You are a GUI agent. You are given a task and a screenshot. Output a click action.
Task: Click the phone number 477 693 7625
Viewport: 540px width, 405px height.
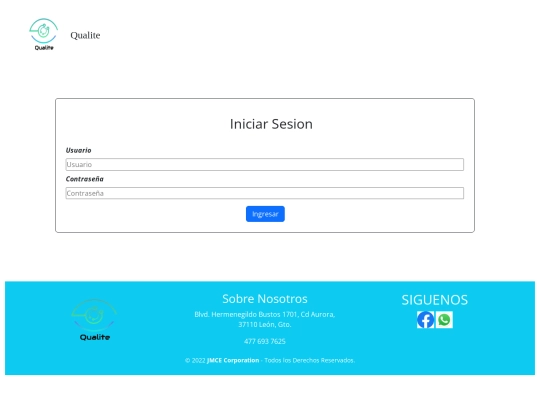tap(264, 341)
